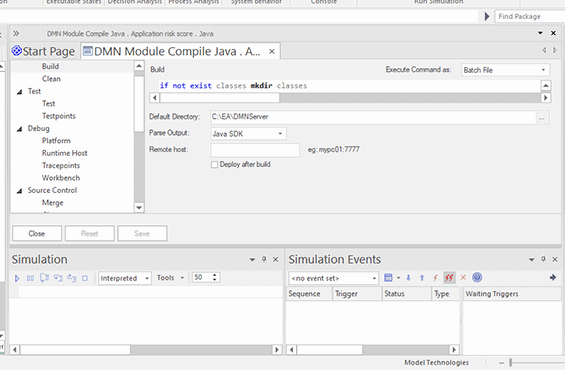Screen dimensions: 565x370
Task: Click the DMN Module tab window icon
Action: [x=88, y=51]
